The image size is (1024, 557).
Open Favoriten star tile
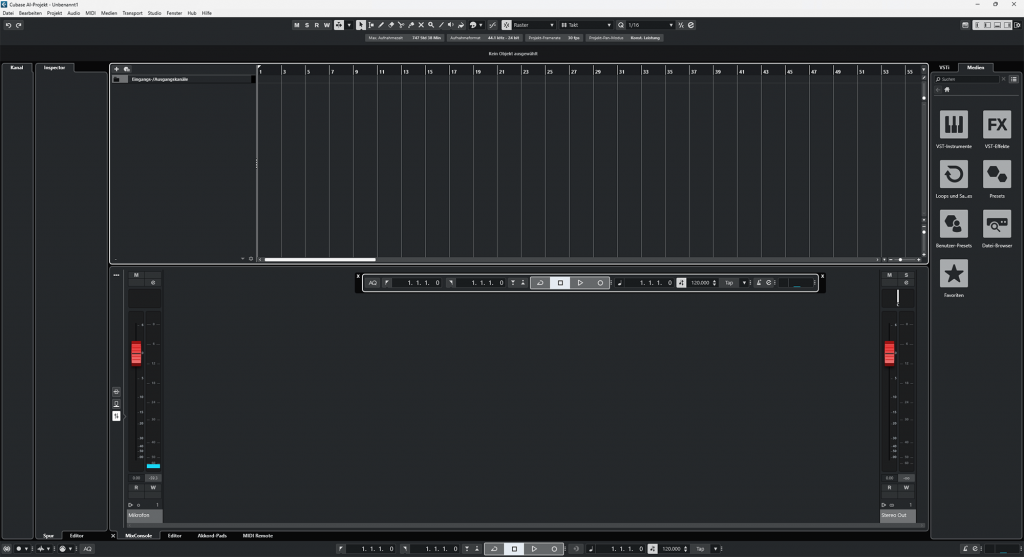tap(953, 273)
